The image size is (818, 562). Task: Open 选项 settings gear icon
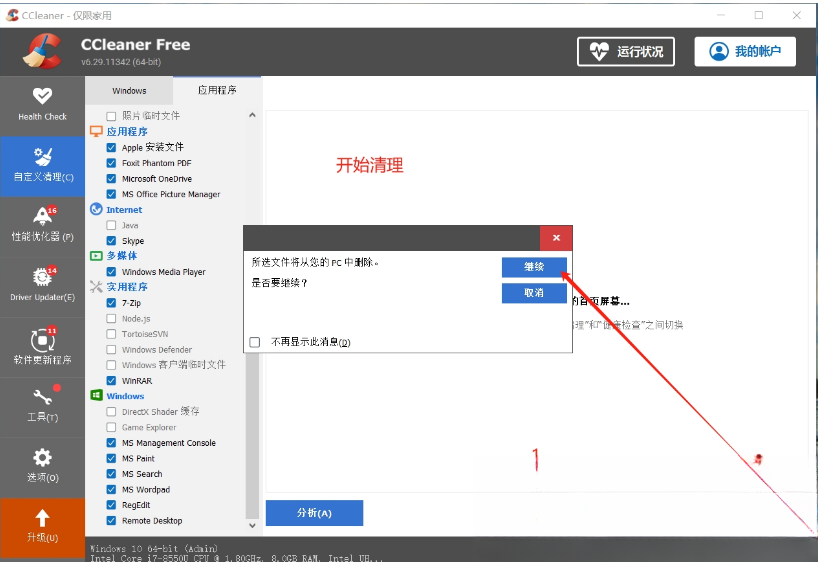pyautogui.click(x=42, y=458)
